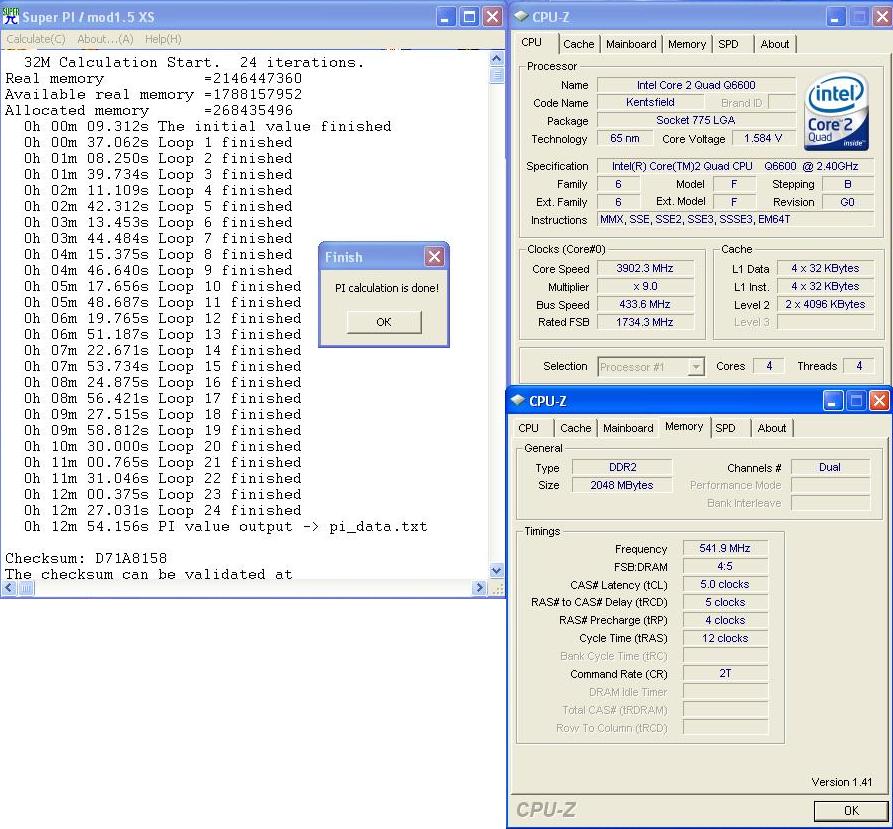Click the Loop 24 finished line
Image resolution: width=893 pixels, height=829 pixels.
pos(162,510)
